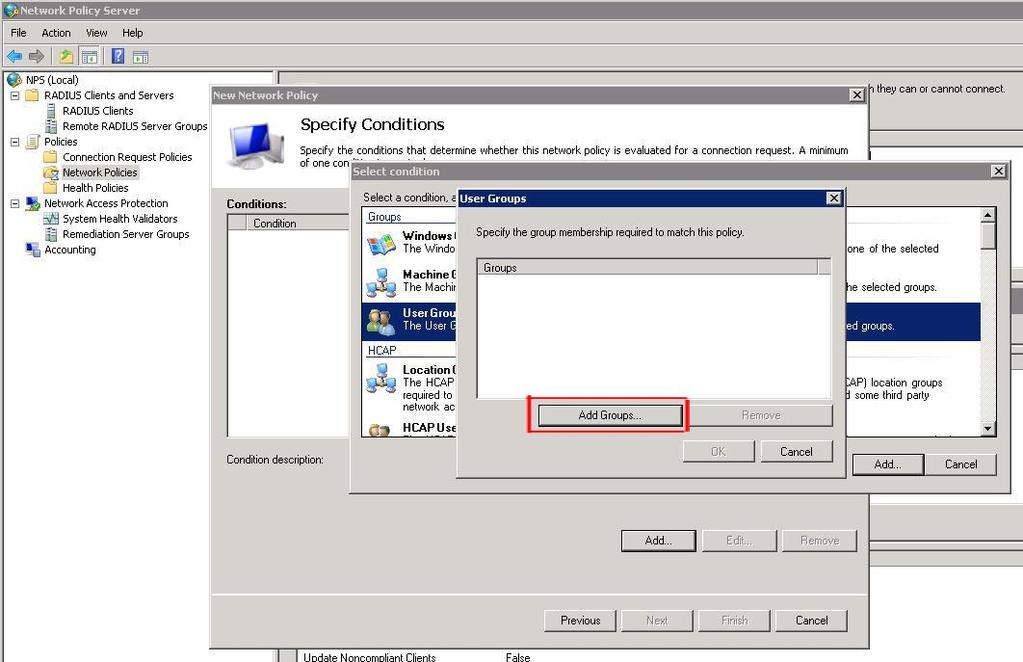The image size is (1023, 662).
Task: Select Remote RADIUS Server Groups tree item
Action: (x=135, y=126)
